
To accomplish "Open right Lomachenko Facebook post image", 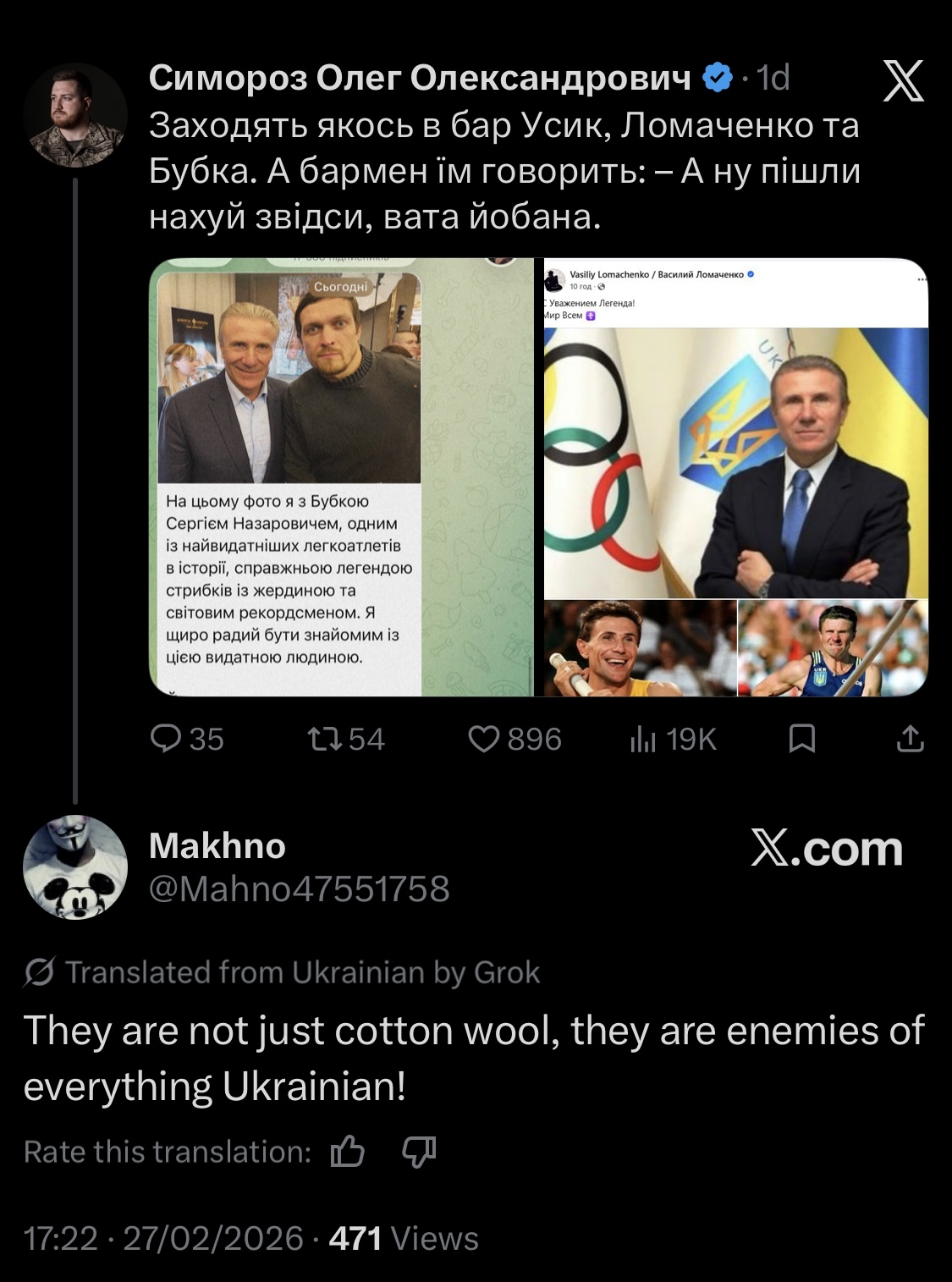I will point(735,477).
